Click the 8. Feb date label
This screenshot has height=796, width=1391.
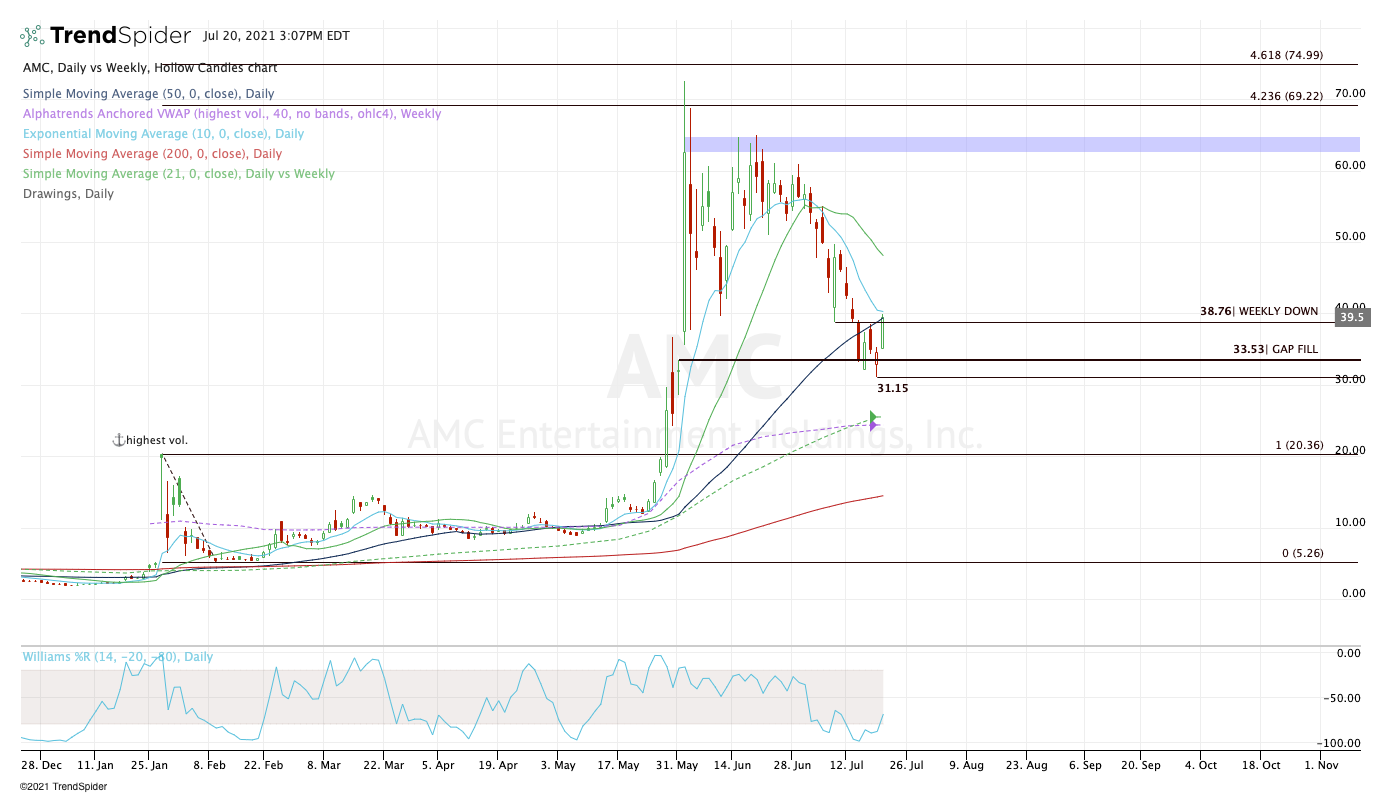tap(208, 765)
